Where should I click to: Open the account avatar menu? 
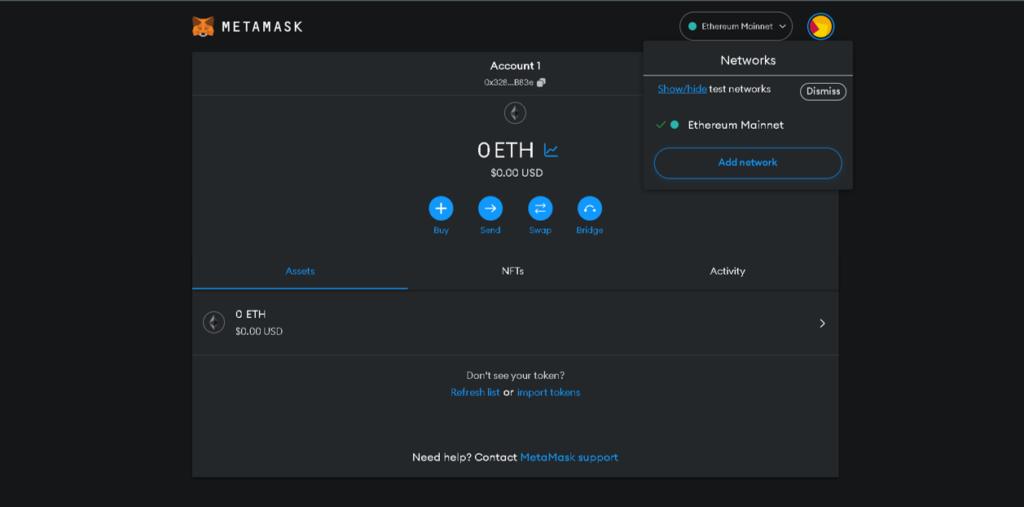coord(820,26)
